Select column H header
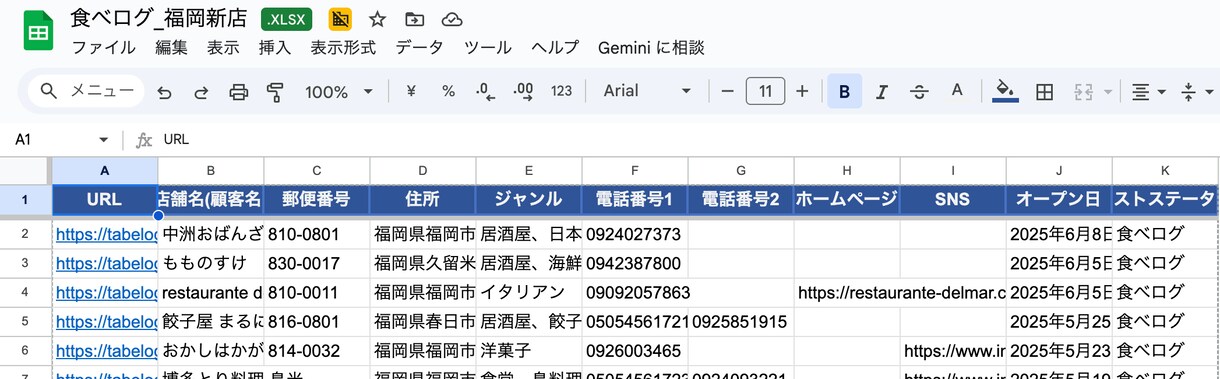The image size is (1220, 379). (x=847, y=171)
